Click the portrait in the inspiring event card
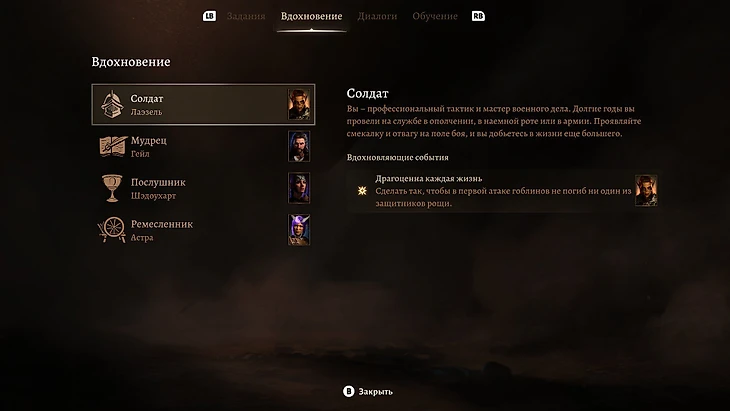Viewport: 730px width, 411px height. 646,190
